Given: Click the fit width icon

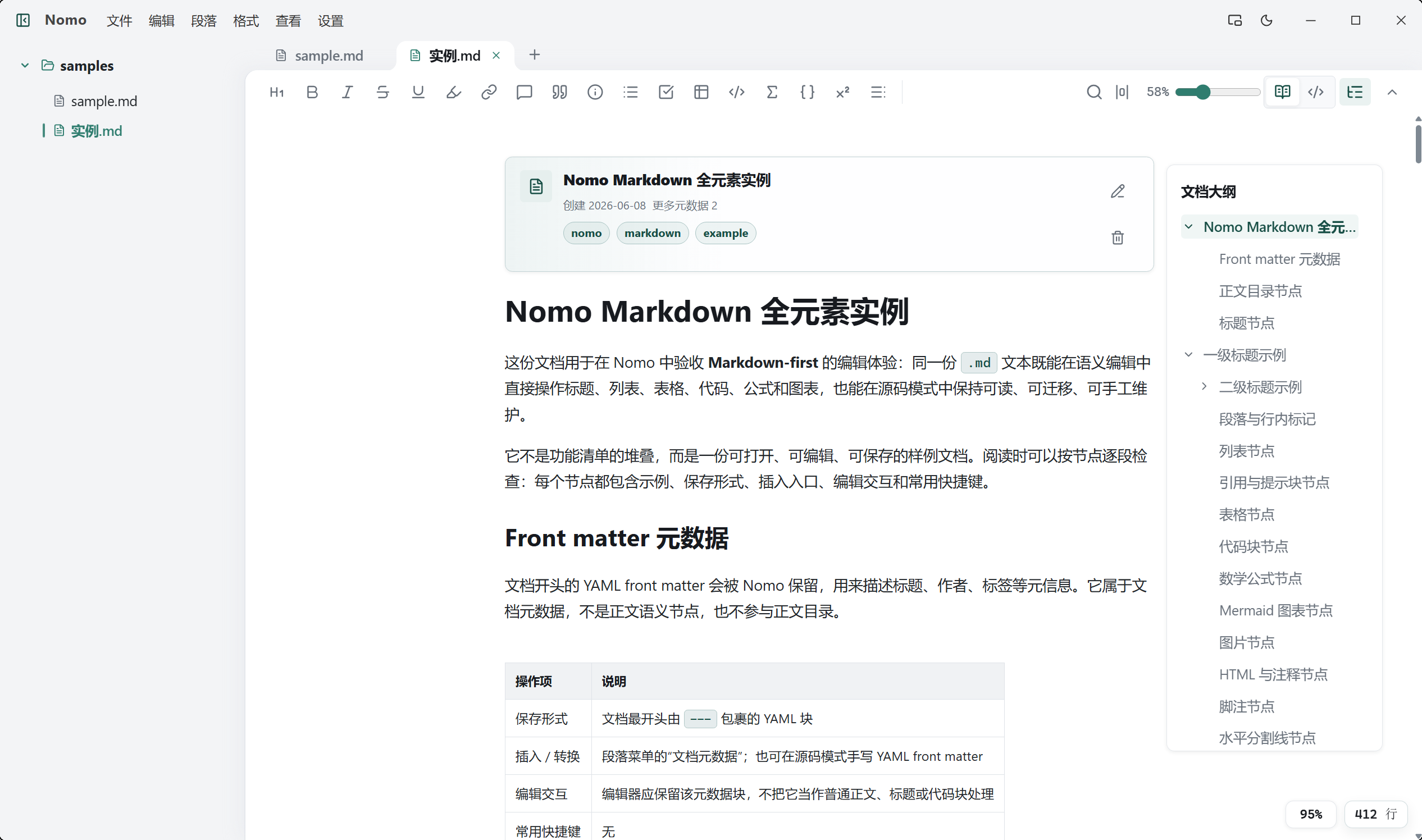Looking at the screenshot, I should click(x=1122, y=92).
